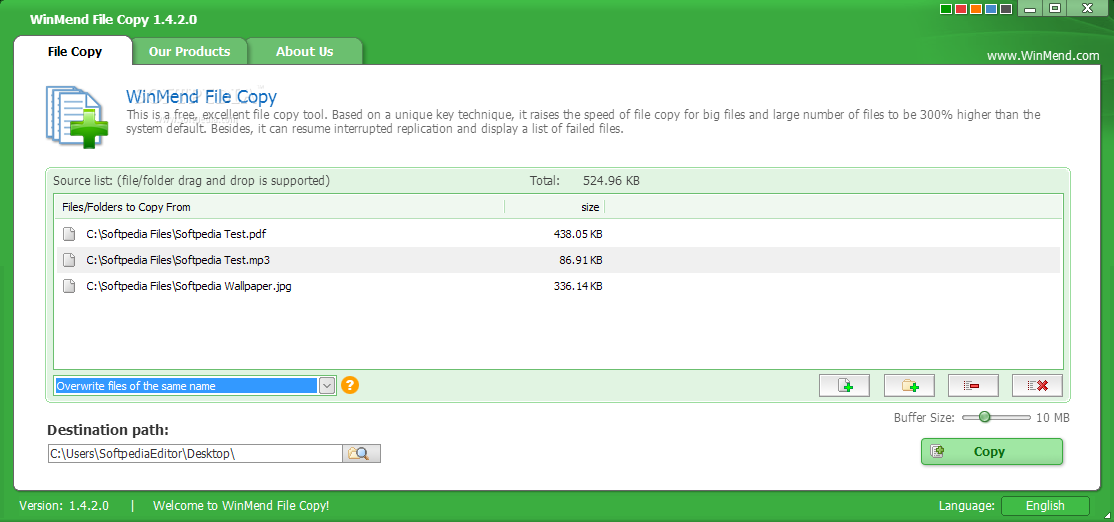Switch to the File Copy tab
Screen dimensions: 1114x522
click(x=75, y=51)
